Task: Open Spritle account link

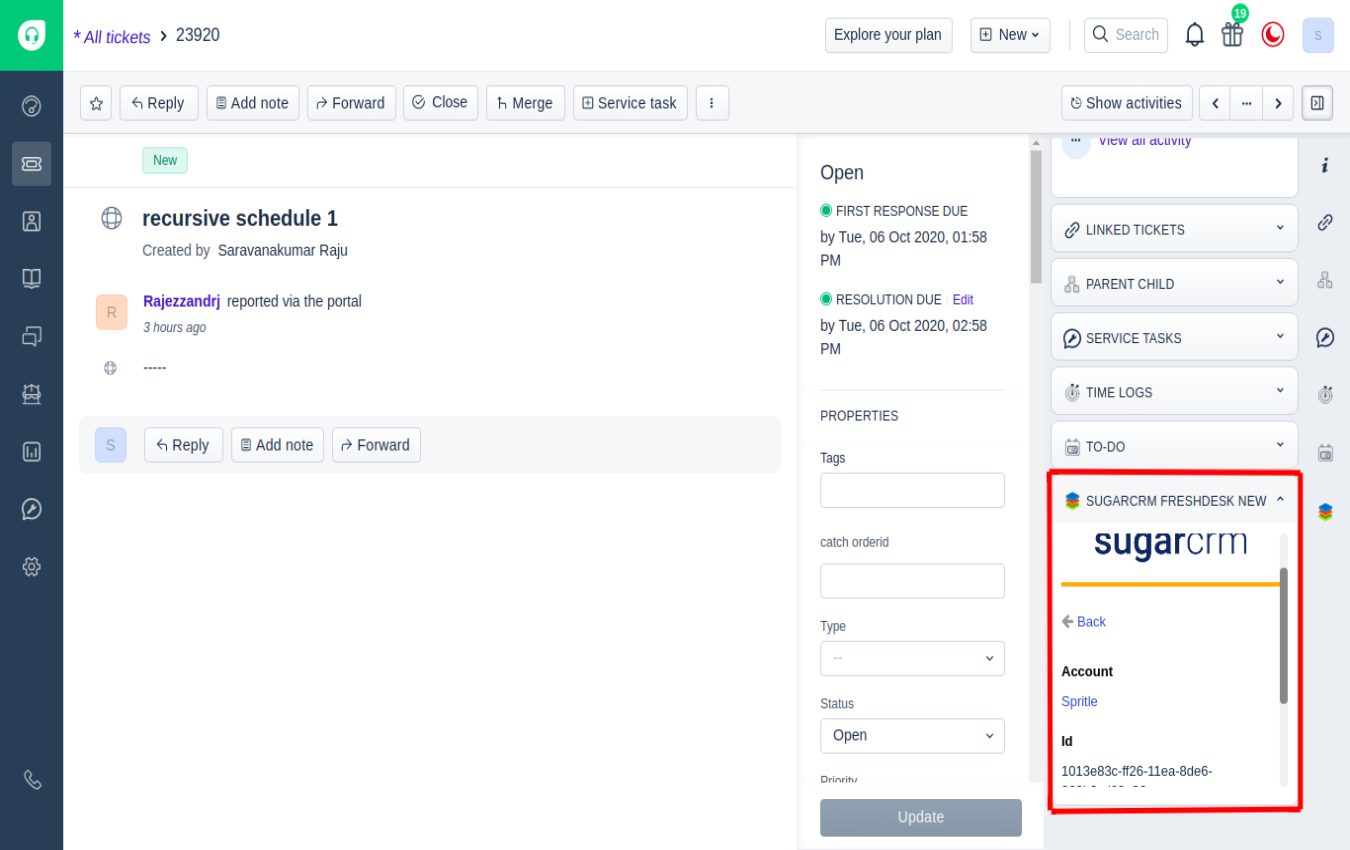Action: click(1080, 702)
